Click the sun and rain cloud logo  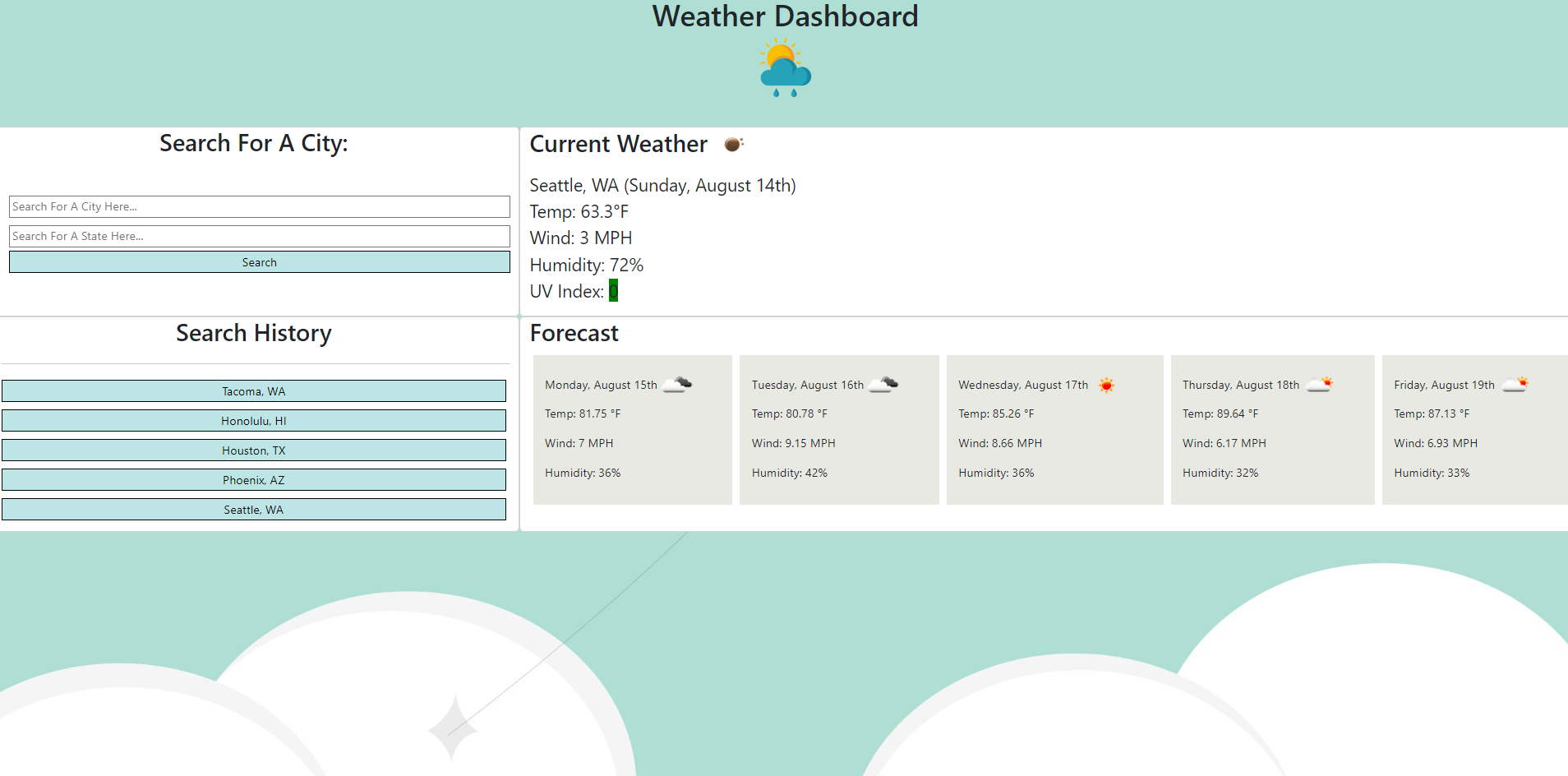[x=785, y=68]
